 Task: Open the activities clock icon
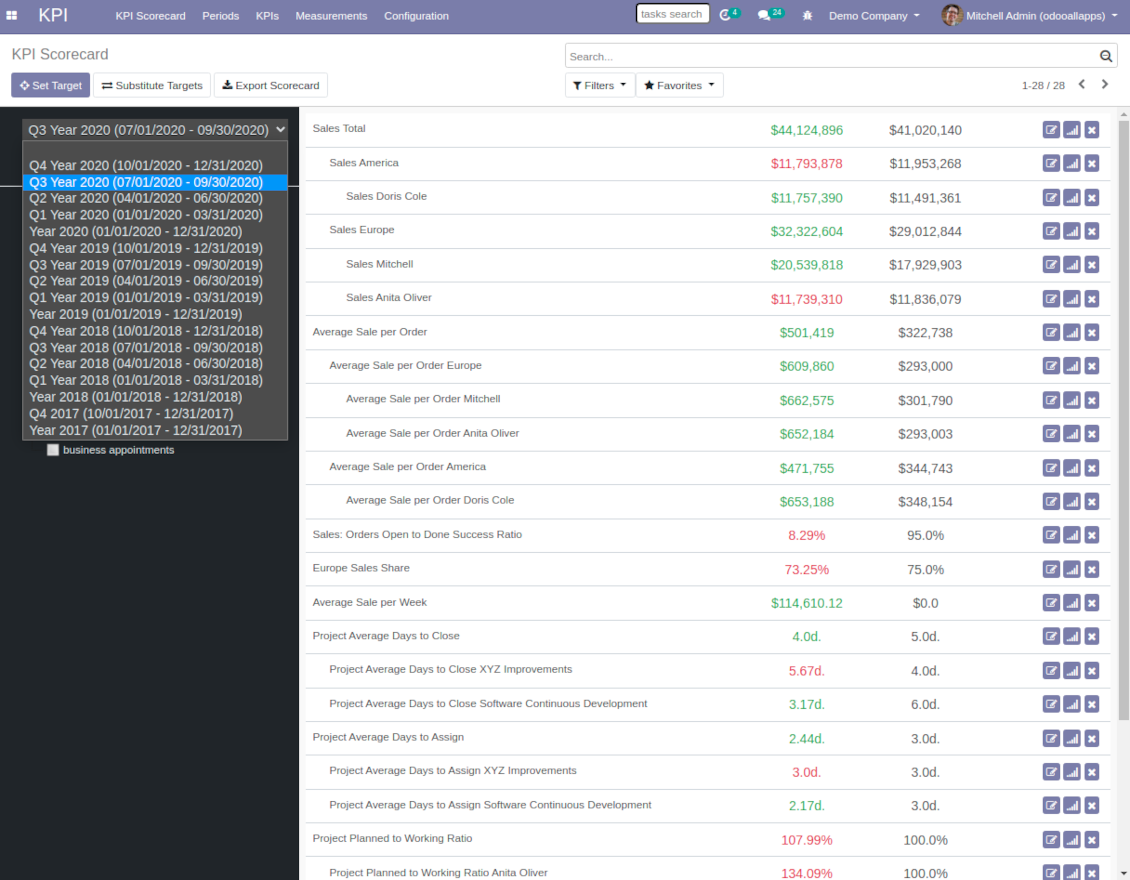(x=725, y=15)
